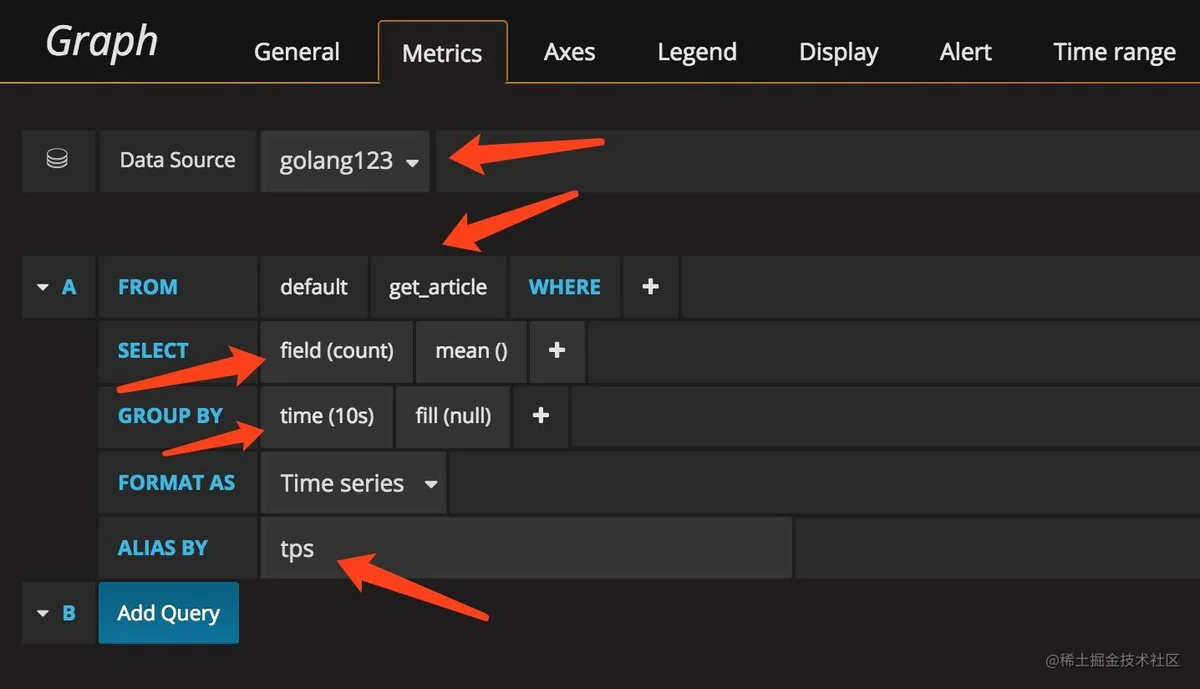Switch to the Time range tab
This screenshot has height=689, width=1200.
(x=1115, y=52)
